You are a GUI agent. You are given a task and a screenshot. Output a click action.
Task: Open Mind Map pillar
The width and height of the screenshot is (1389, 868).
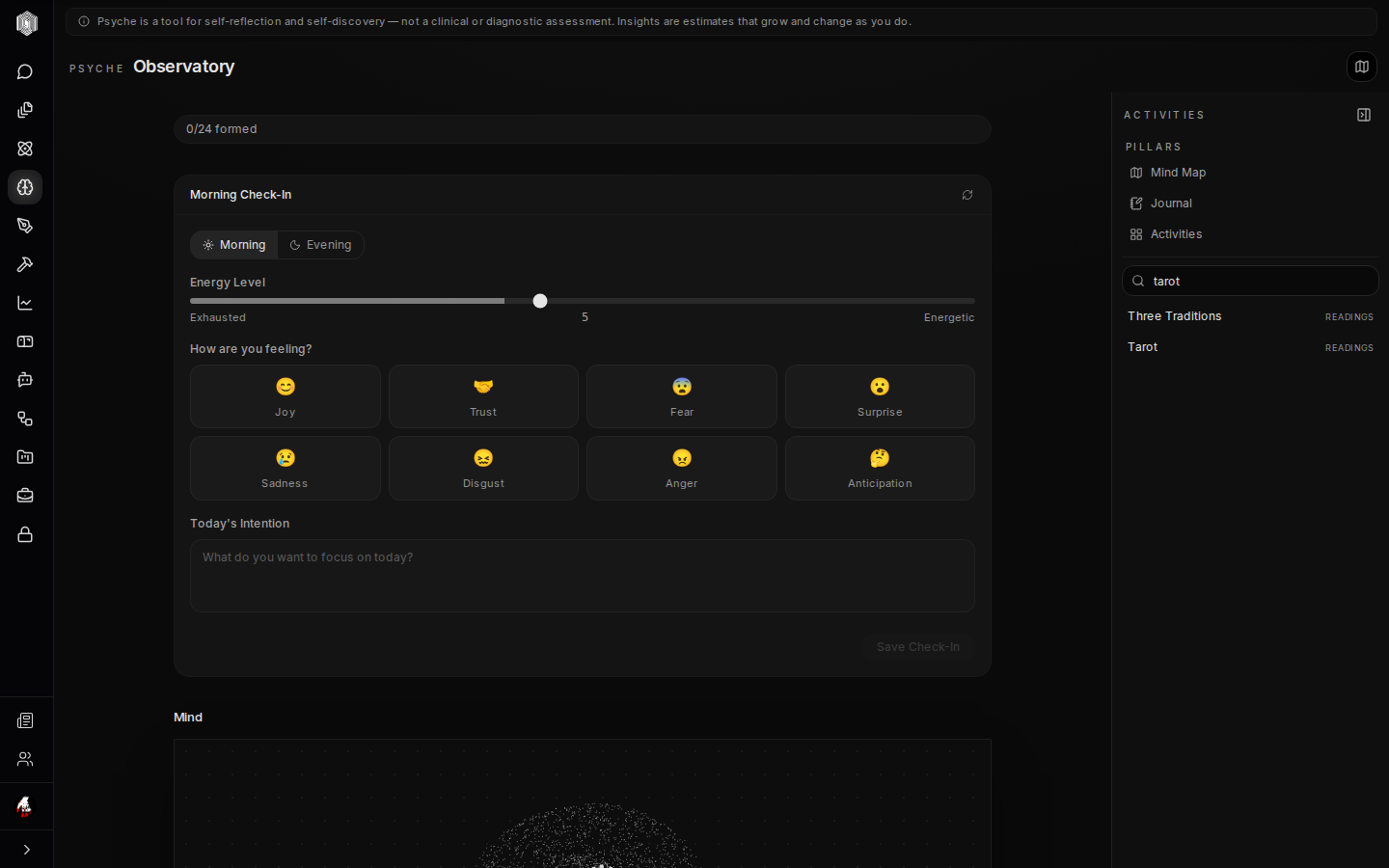point(1250,173)
